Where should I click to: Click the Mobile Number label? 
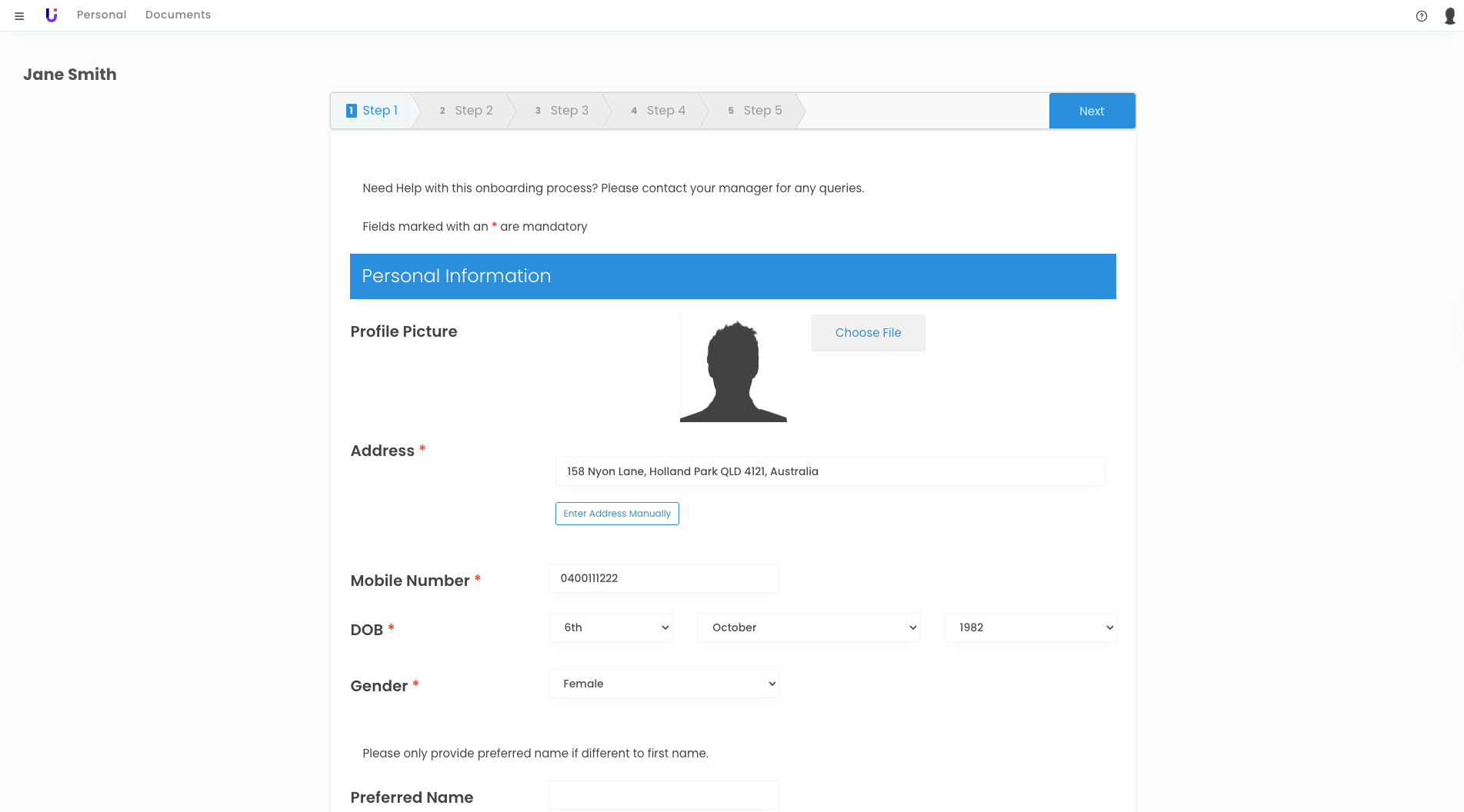[x=415, y=581]
